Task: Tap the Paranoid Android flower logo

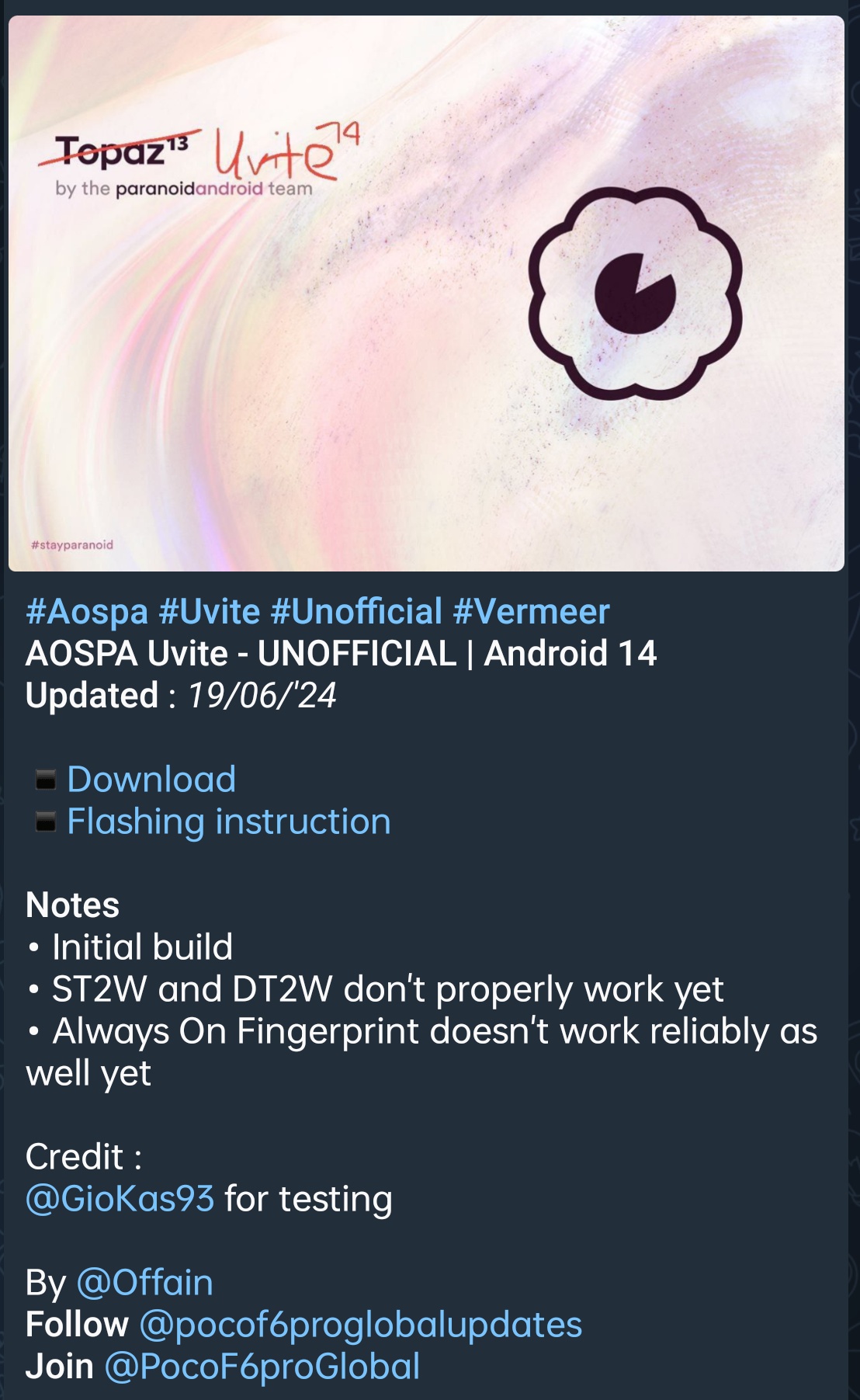Action: tap(636, 294)
